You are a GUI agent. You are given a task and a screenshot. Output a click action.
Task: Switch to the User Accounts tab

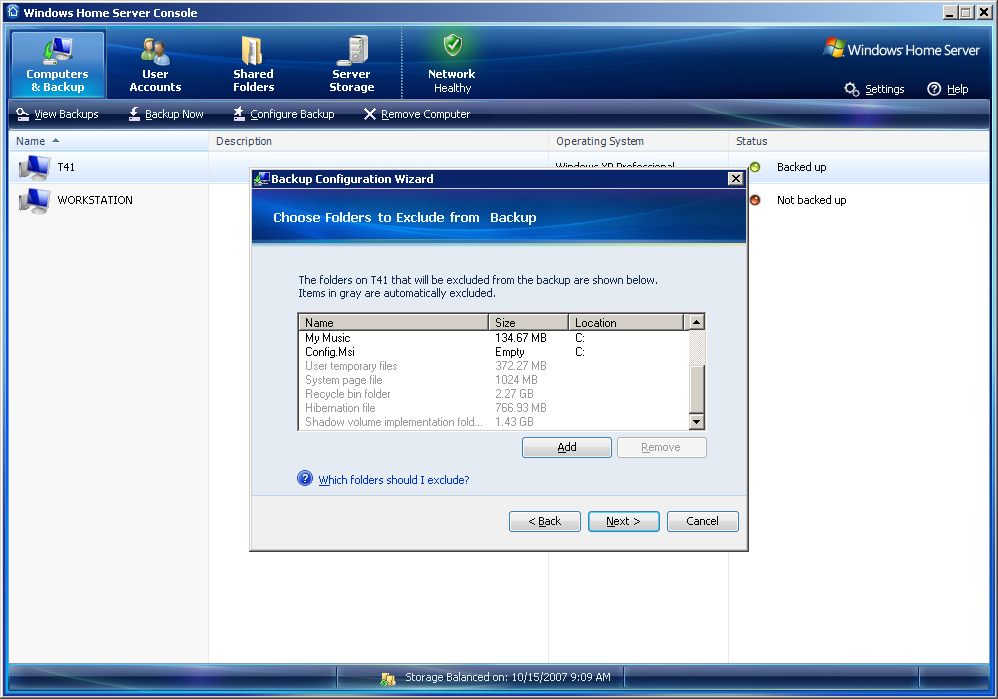coord(155,65)
